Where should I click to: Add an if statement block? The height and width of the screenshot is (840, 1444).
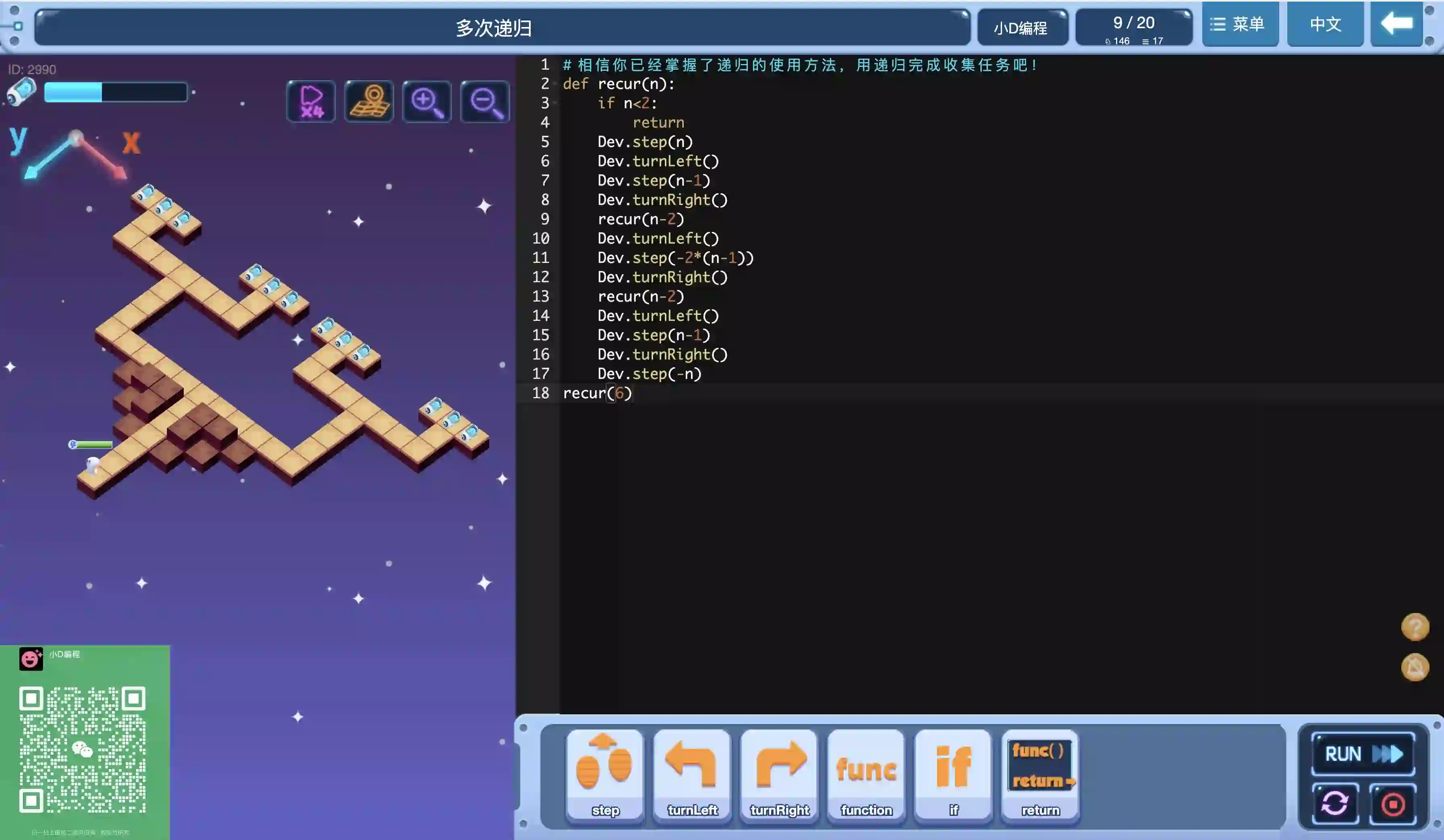953,774
